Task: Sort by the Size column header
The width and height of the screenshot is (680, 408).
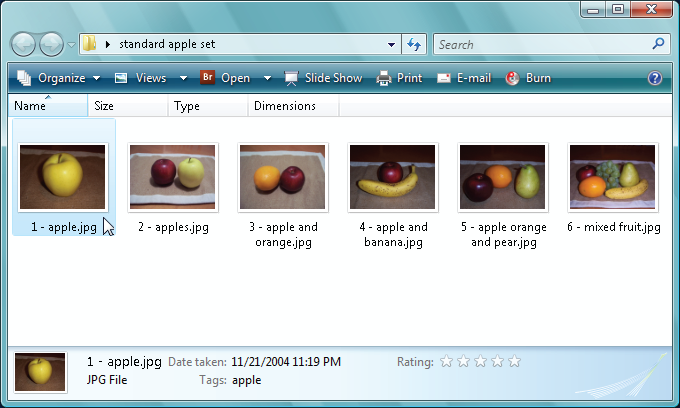Action: pyautogui.click(x=128, y=106)
